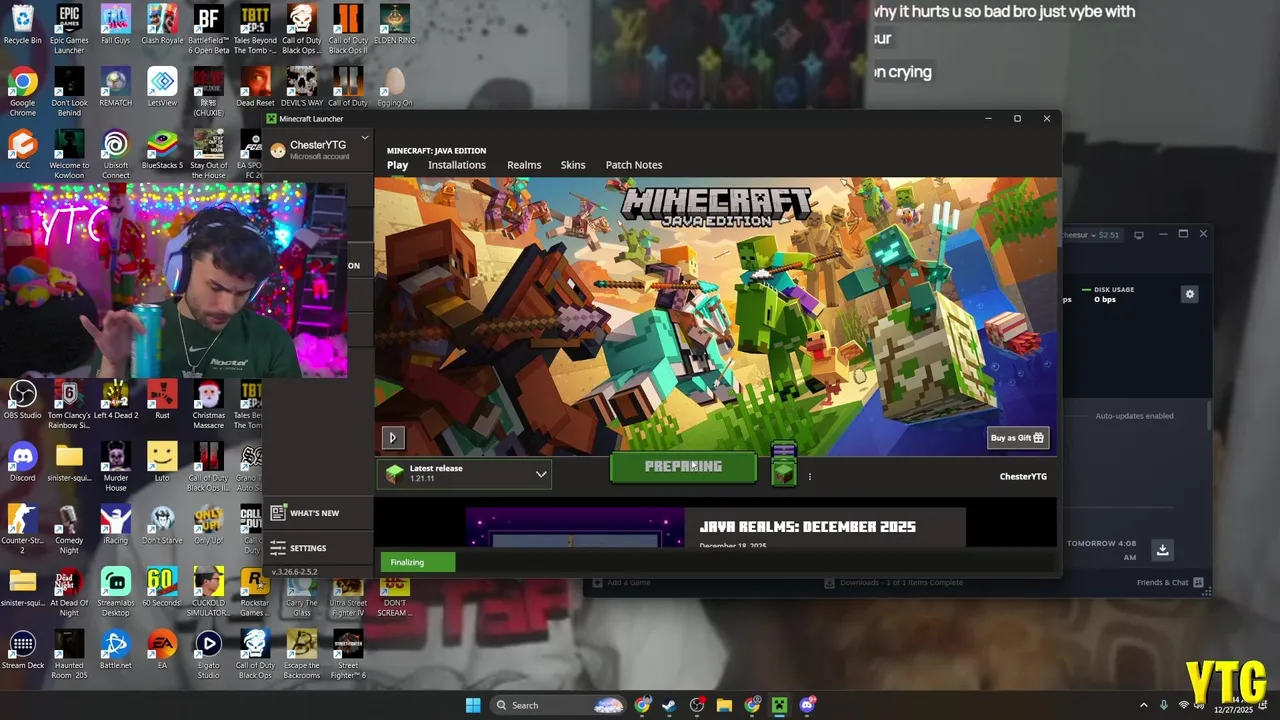Select the Left 4 Dead 2 icon
Viewport: 1280px width, 720px height.
click(115, 399)
